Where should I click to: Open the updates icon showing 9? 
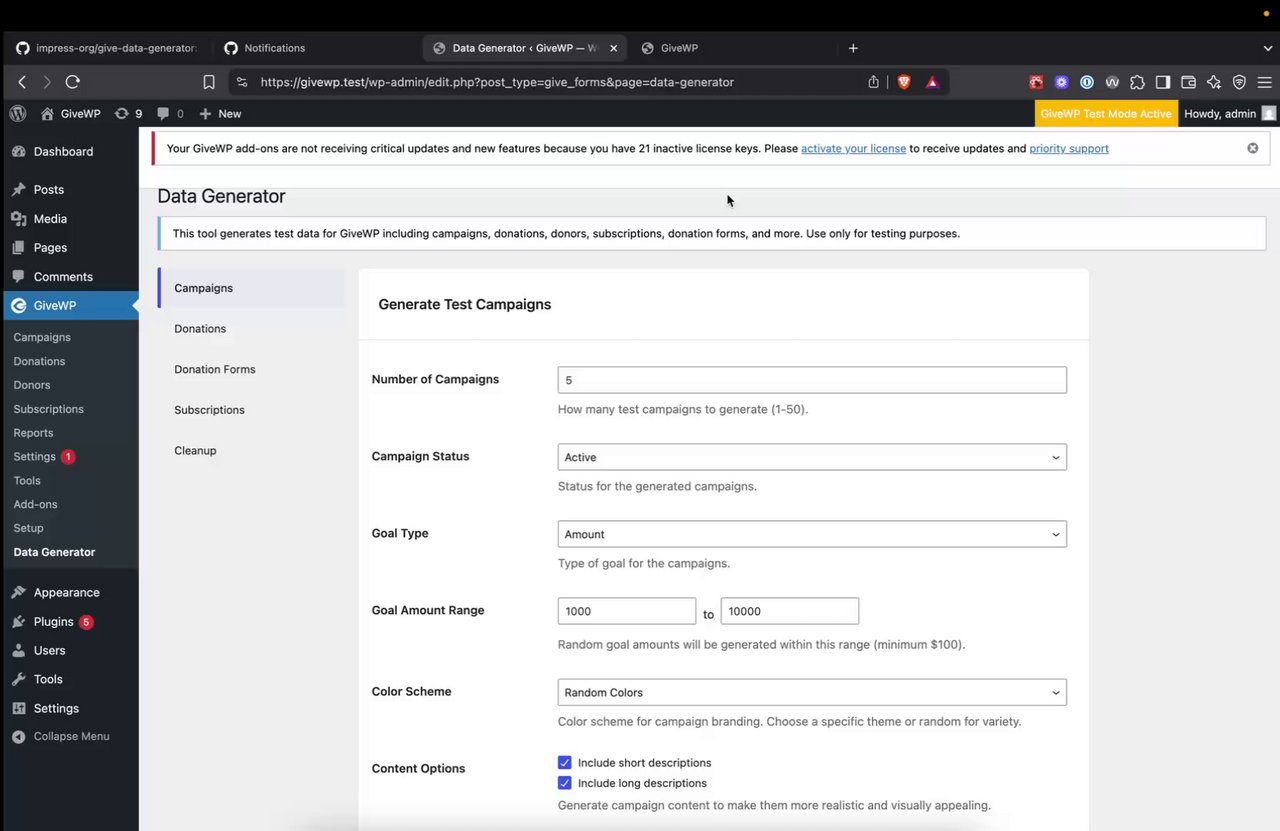coord(129,114)
